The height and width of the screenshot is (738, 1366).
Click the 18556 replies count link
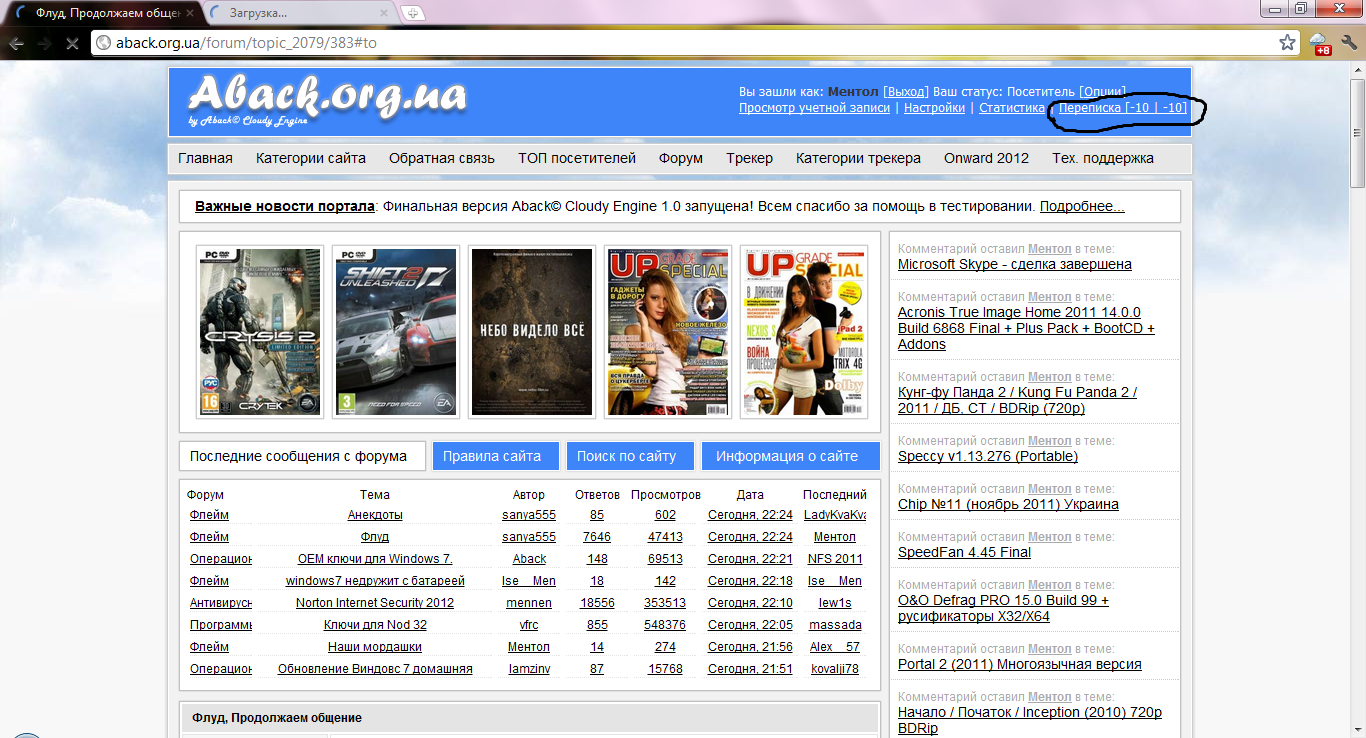point(597,603)
